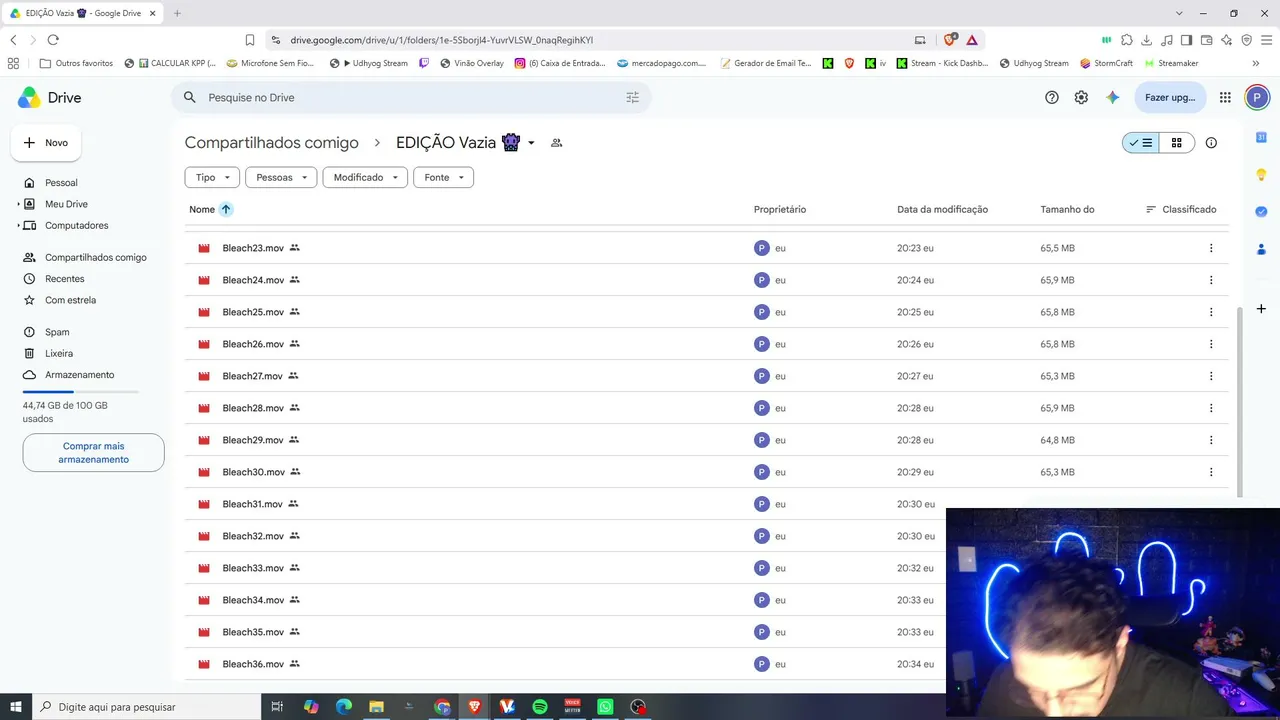Open Spotify from the taskbar
Image resolution: width=1280 pixels, height=720 pixels.
pyautogui.click(x=540, y=707)
